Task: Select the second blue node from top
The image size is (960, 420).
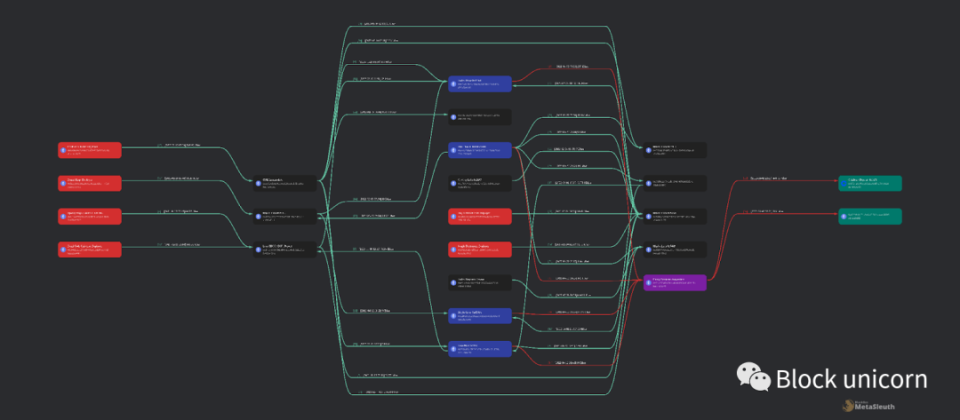Action: tap(479, 150)
